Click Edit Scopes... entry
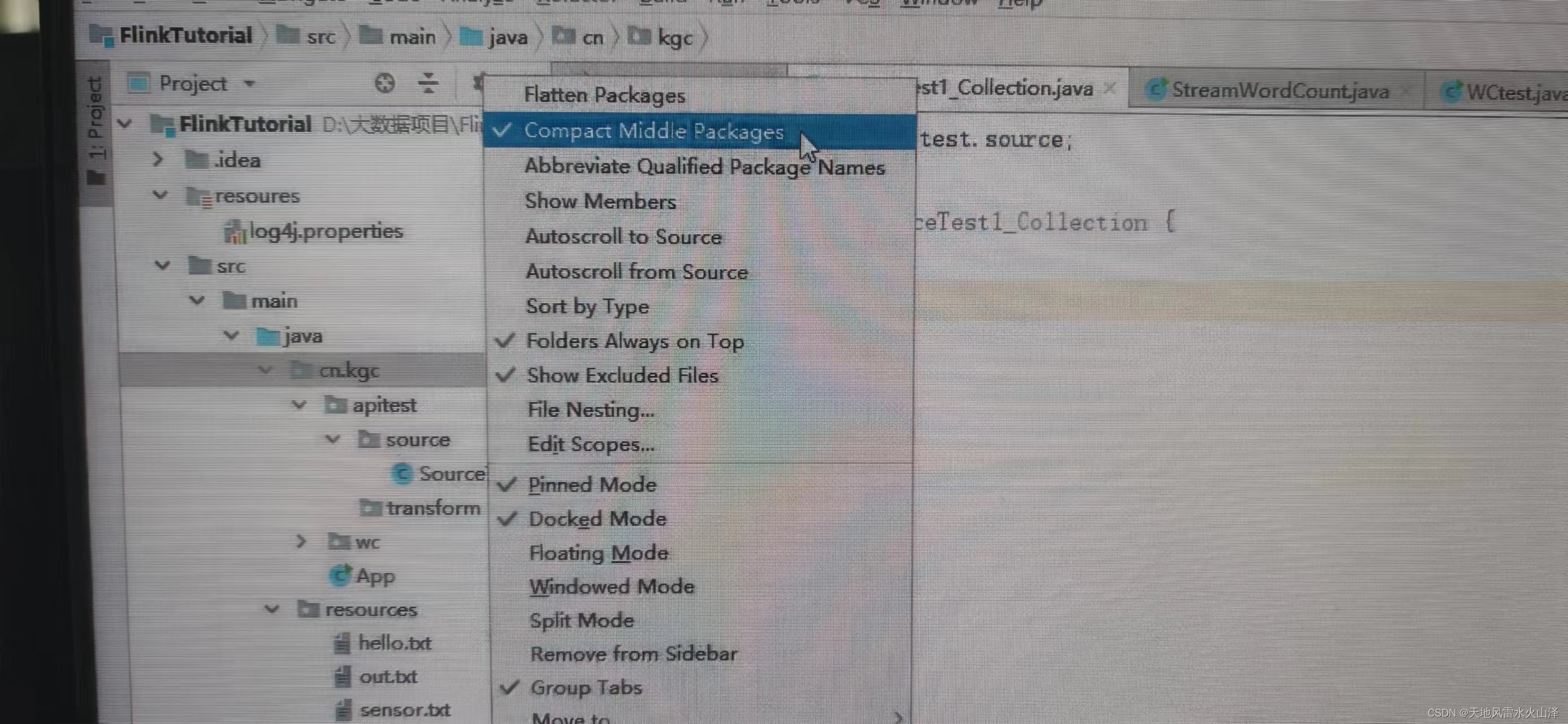This screenshot has height=724, width=1568. click(x=591, y=445)
